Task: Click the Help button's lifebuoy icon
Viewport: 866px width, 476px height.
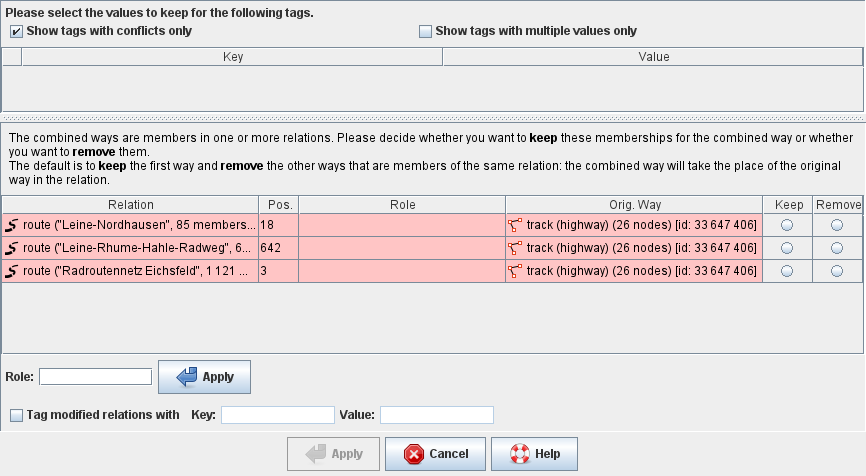Action: [519, 454]
